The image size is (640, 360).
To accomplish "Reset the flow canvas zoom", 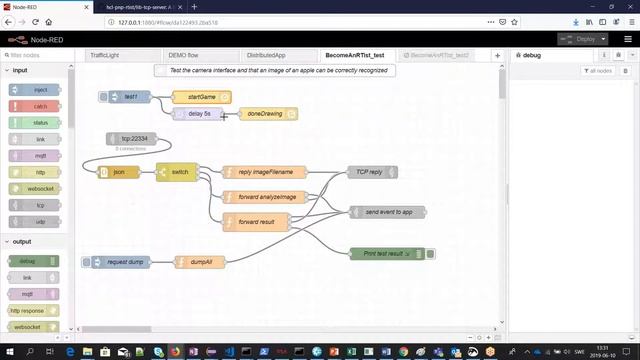I will point(479,338).
